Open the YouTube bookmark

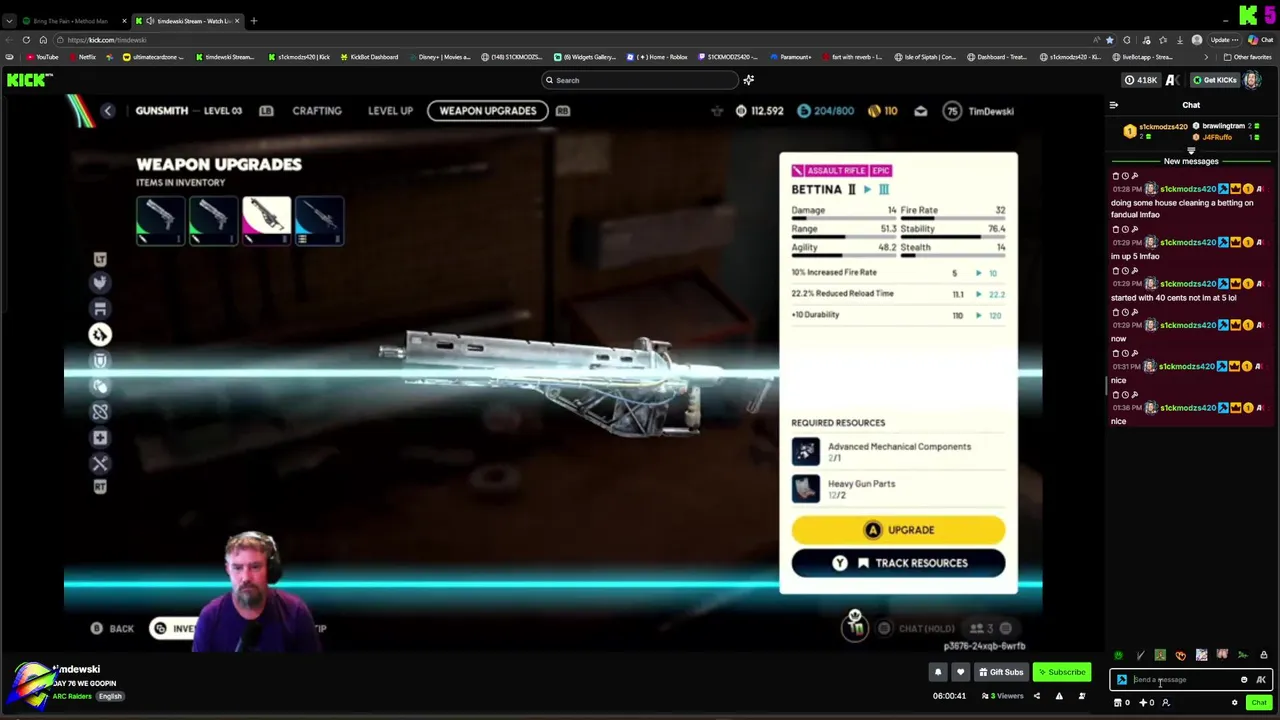[43, 57]
